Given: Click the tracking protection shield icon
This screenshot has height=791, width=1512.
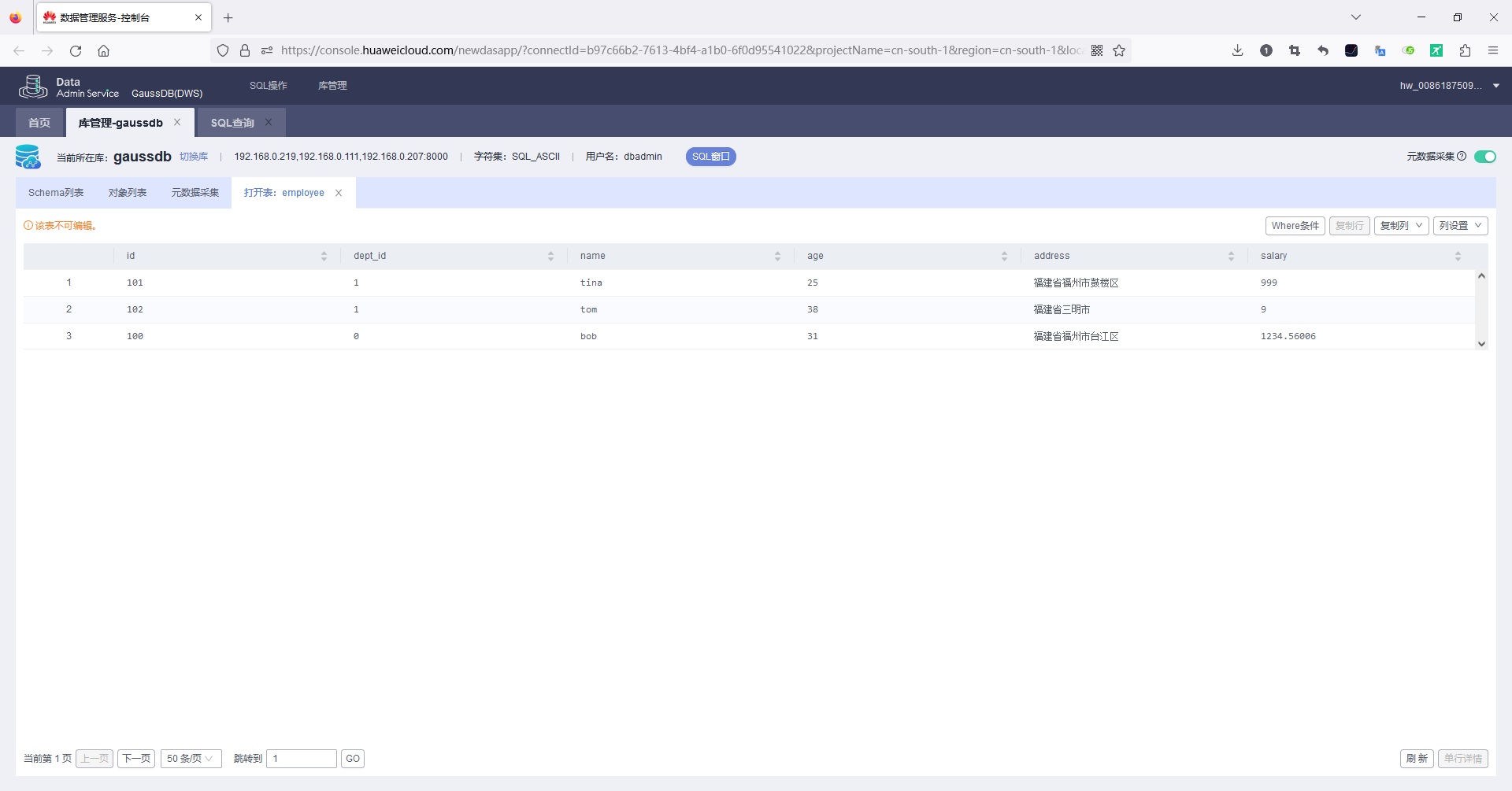Looking at the screenshot, I should coord(223,50).
